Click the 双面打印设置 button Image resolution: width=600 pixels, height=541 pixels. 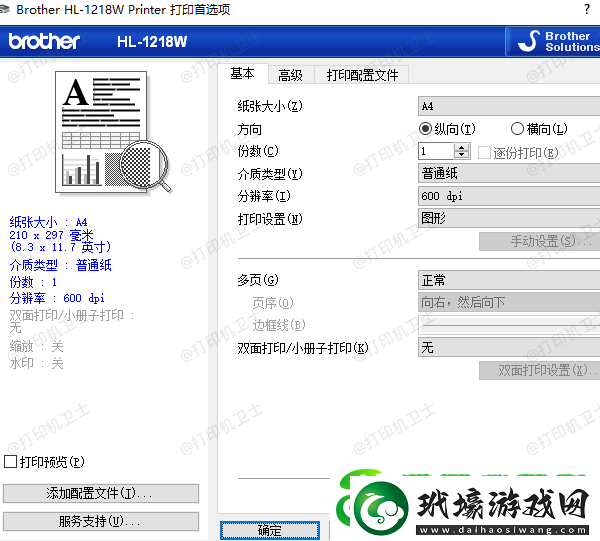click(540, 370)
